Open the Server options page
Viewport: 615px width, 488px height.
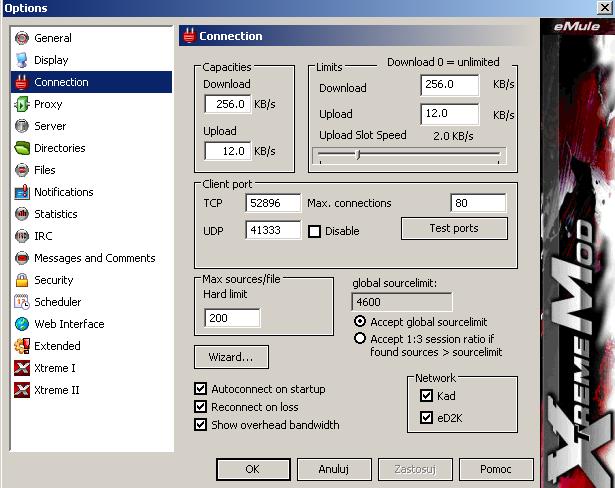91,126
